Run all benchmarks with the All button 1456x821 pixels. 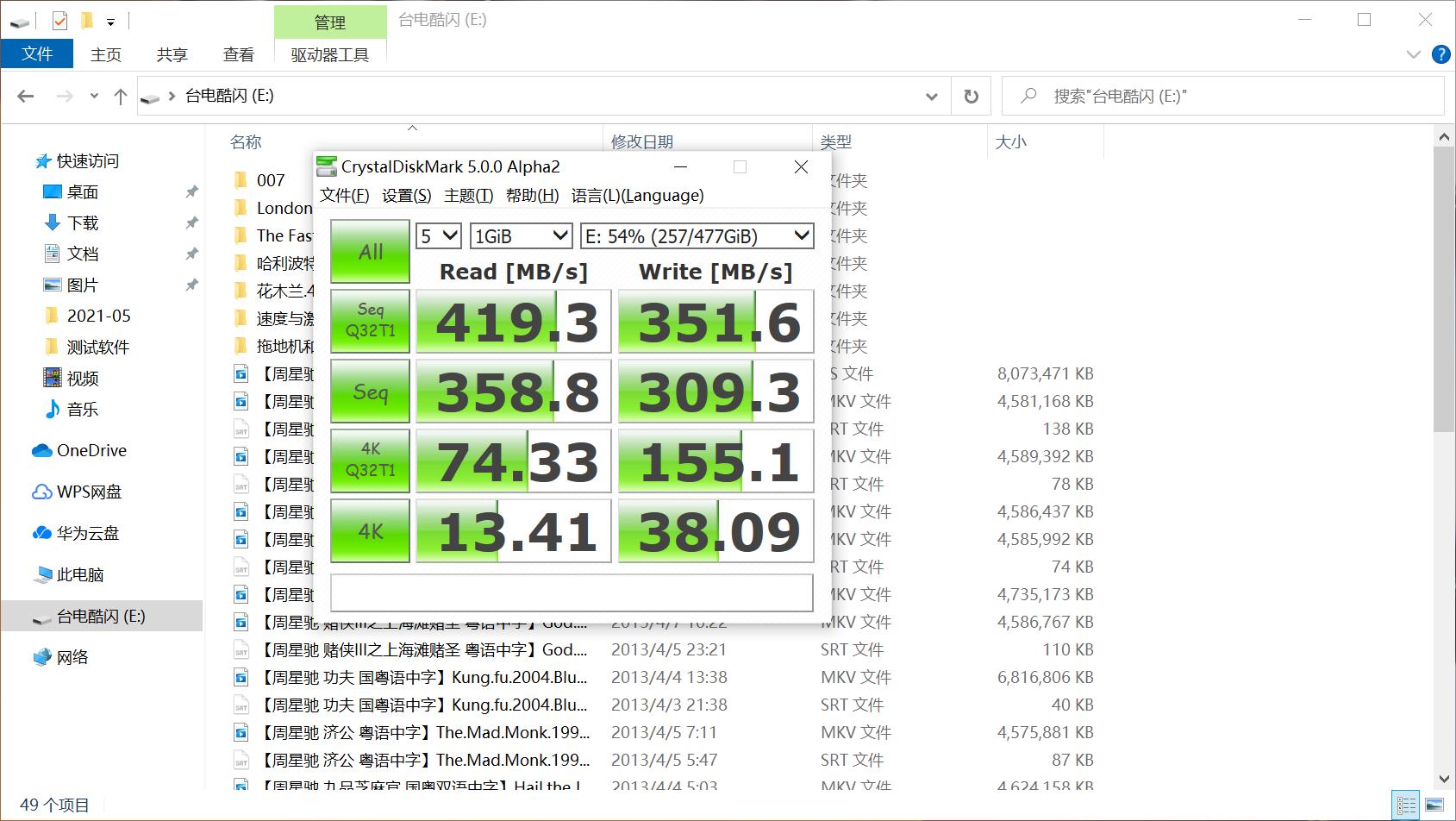pos(371,252)
